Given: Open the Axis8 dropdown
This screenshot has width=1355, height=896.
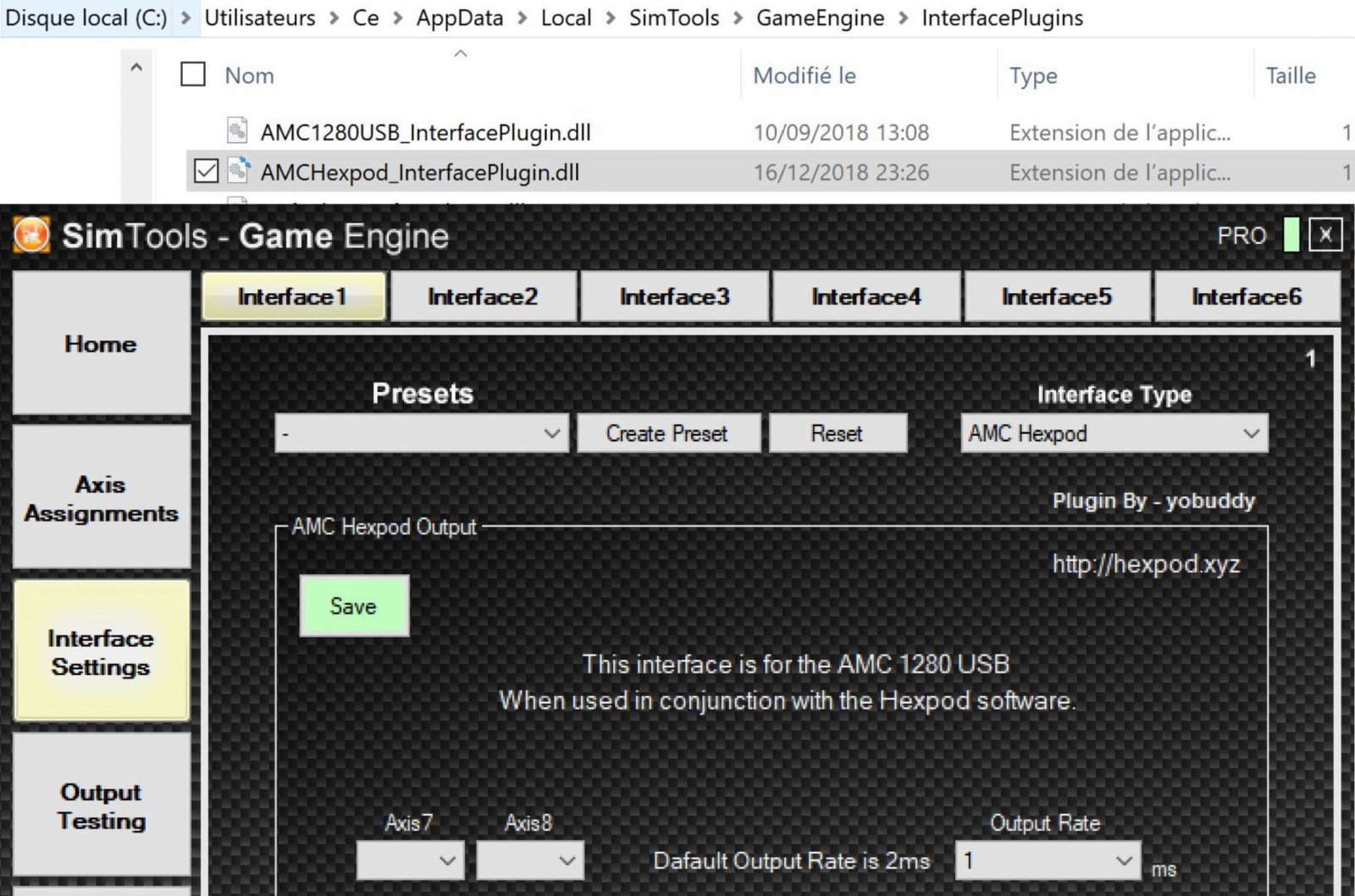Looking at the screenshot, I should point(530,861).
